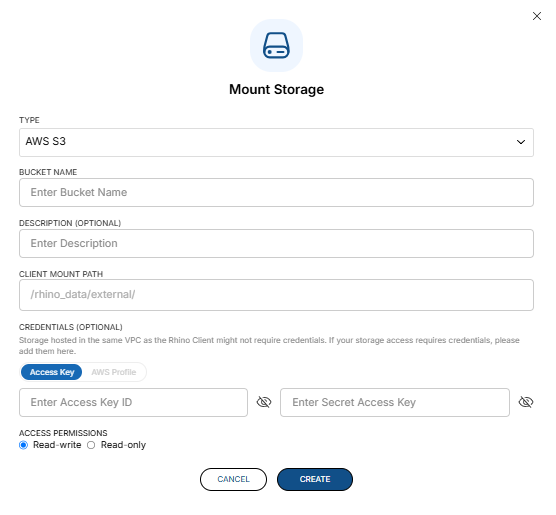The height and width of the screenshot is (515, 556).
Task: Toggle visibility of the Access Key ID
Action: tap(264, 402)
